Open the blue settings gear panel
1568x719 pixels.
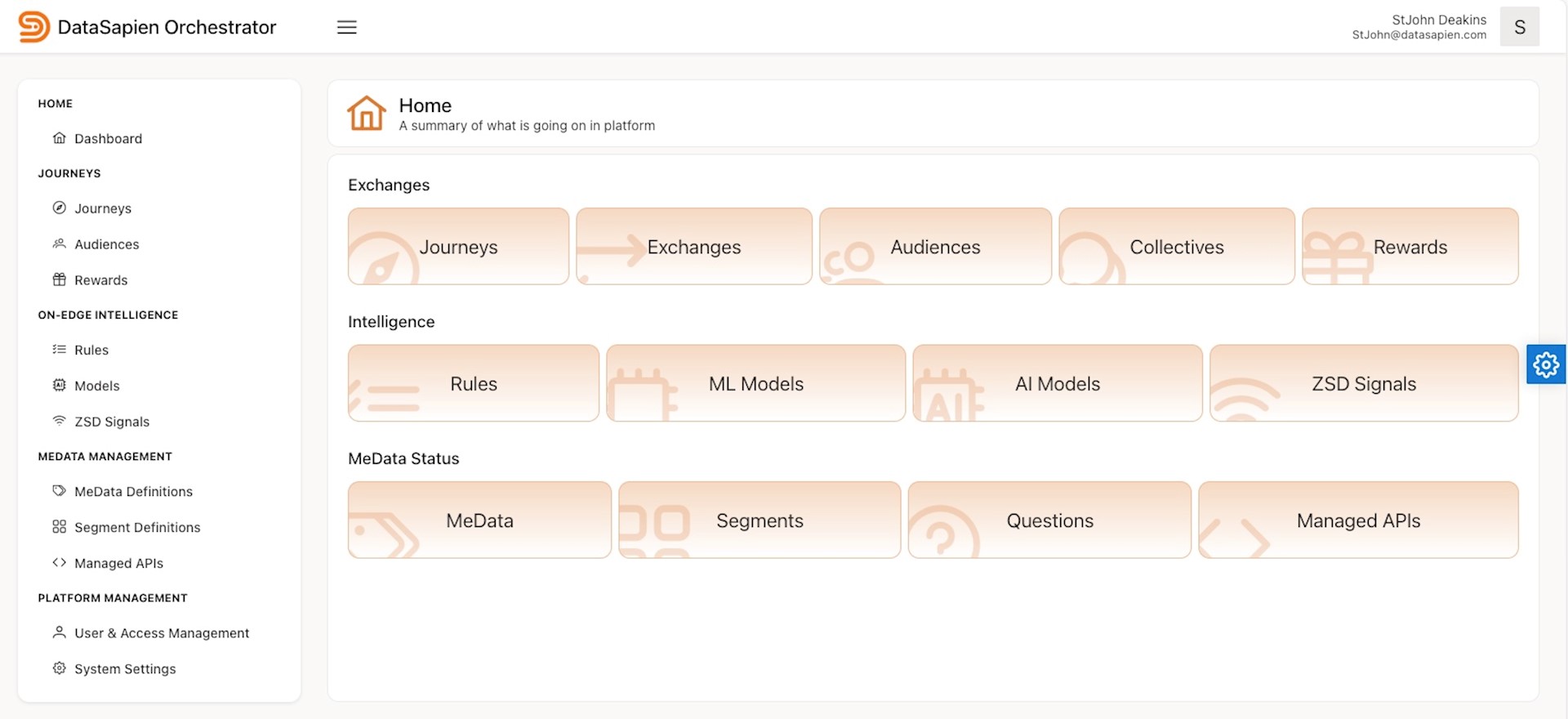coord(1545,364)
